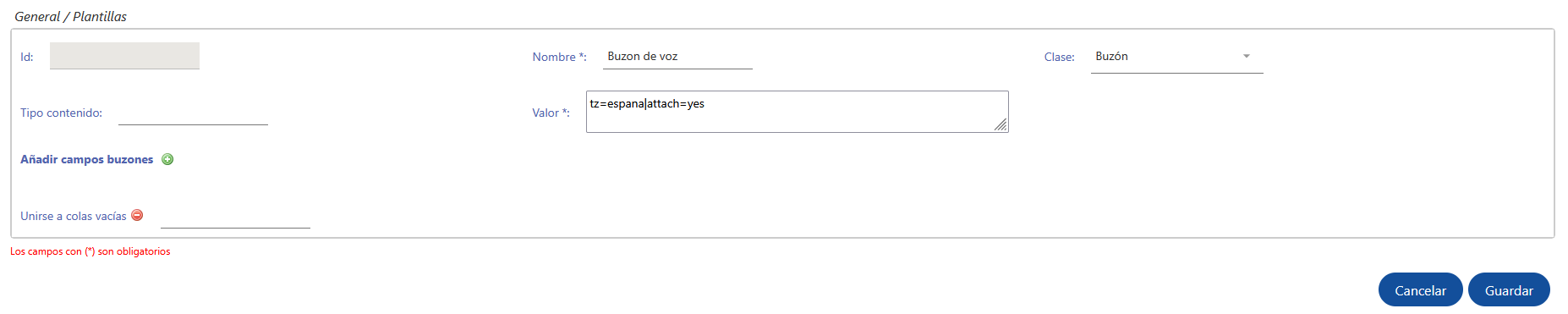Click into the Nombre field containing Buzon de voz
The width and height of the screenshot is (1568, 314).
click(x=677, y=57)
